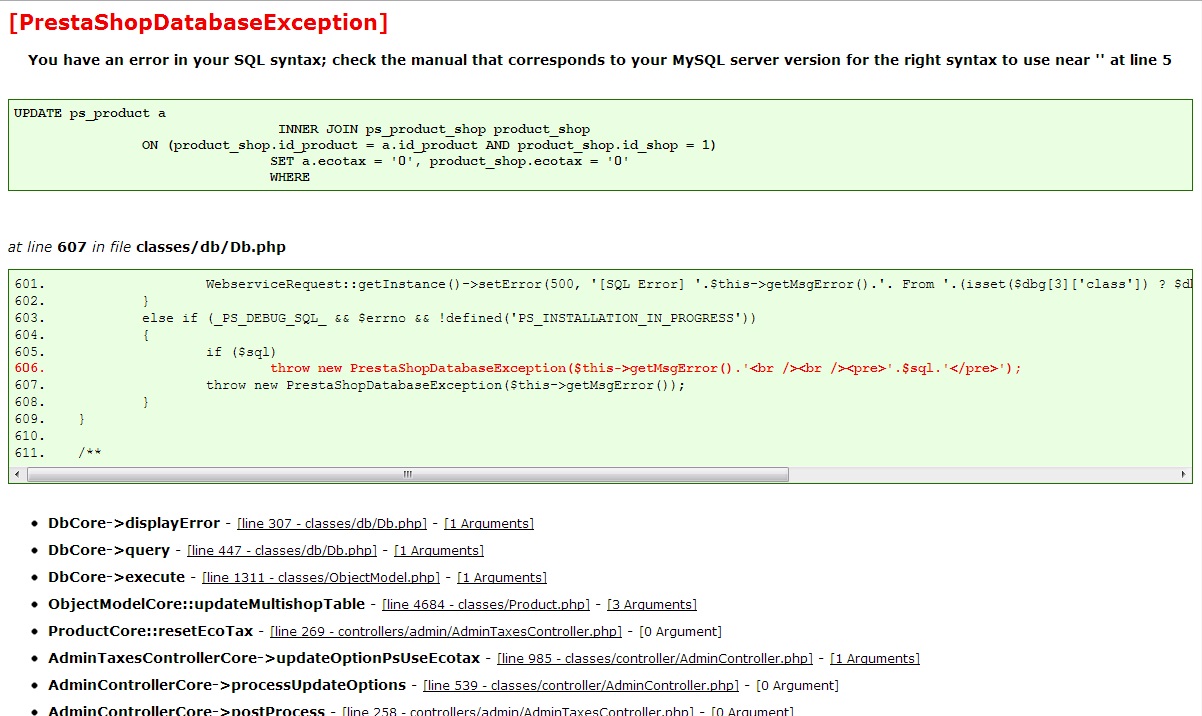Image resolution: width=1202 pixels, height=716 pixels.
Task: Click the AdminControllerCore->postProcess stack entry
Action: [186, 711]
